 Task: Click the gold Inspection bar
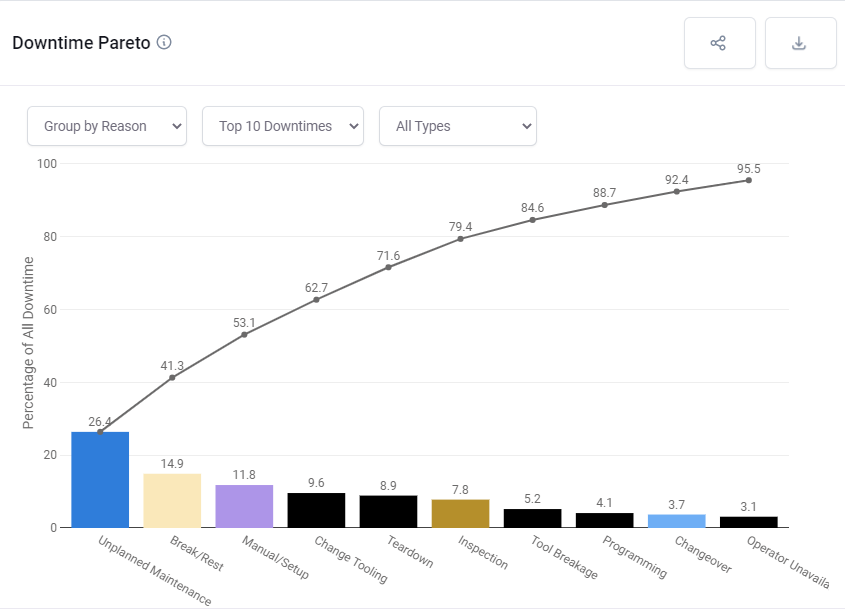pyautogui.click(x=460, y=513)
